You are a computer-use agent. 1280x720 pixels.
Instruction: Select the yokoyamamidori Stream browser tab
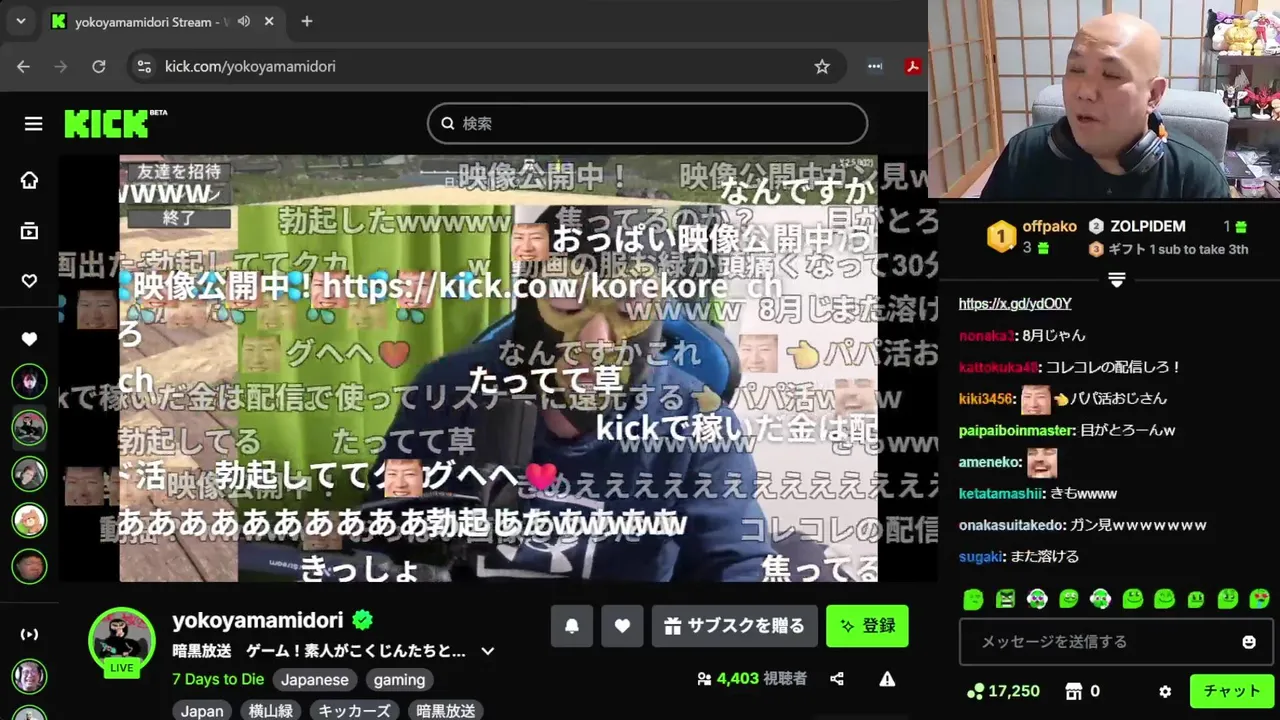pos(165,21)
